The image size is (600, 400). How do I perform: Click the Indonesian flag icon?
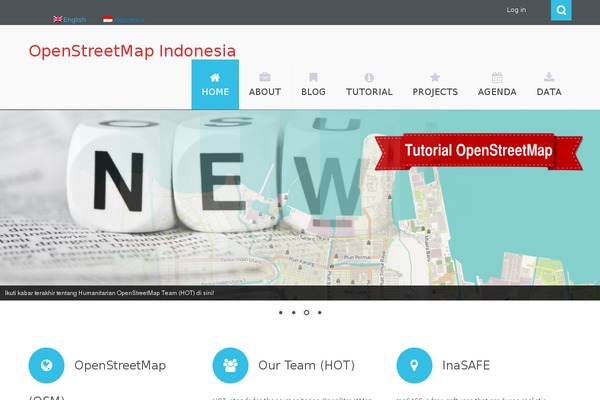point(108,19)
